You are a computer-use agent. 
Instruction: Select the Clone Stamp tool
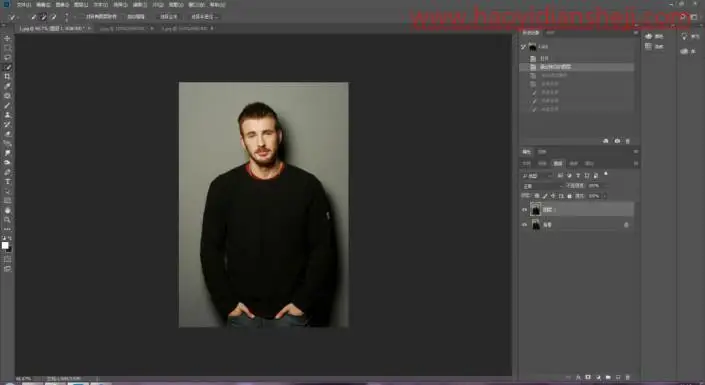click(7, 115)
